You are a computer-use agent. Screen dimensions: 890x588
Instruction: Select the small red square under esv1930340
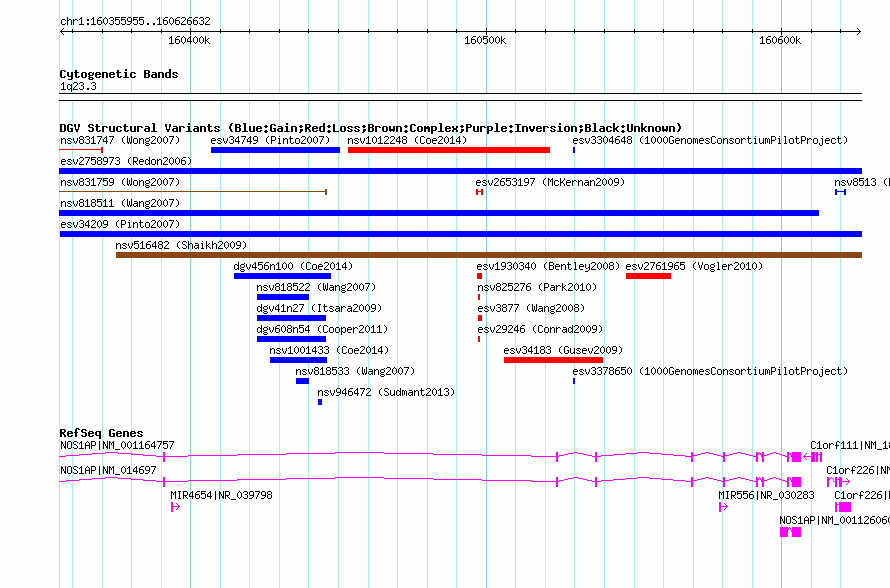pyautogui.click(x=480, y=276)
